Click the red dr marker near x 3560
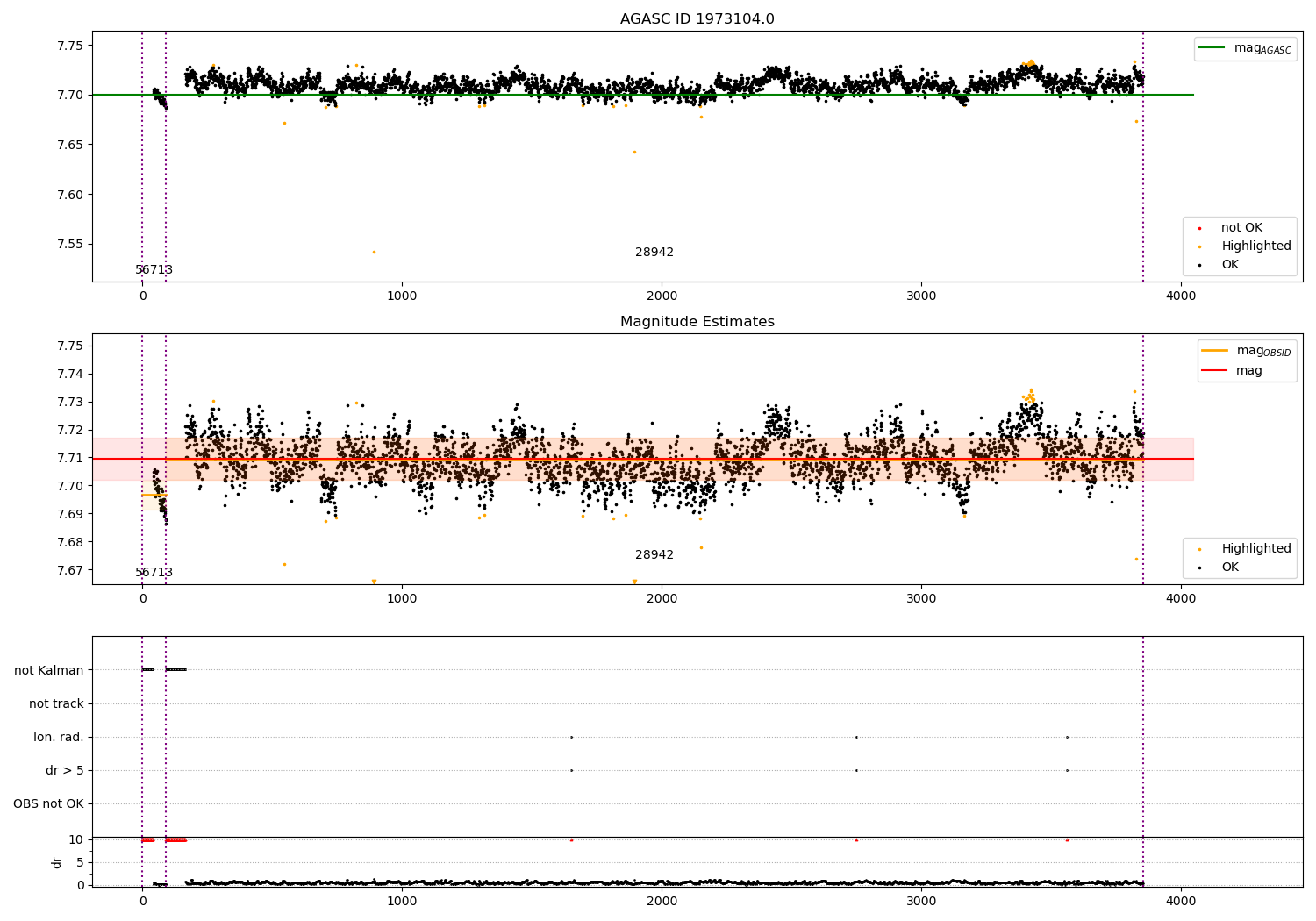The width and height of the screenshot is (1316, 921). [1067, 839]
